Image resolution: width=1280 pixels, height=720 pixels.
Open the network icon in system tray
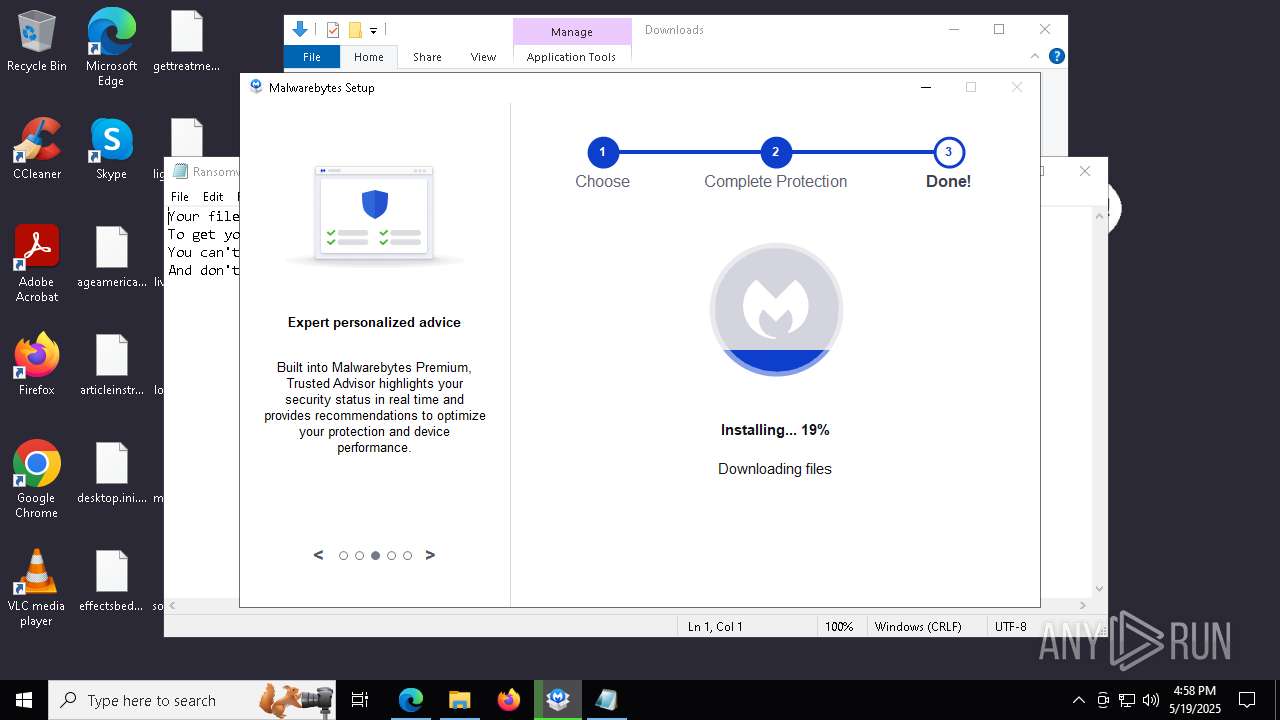click(1127, 700)
